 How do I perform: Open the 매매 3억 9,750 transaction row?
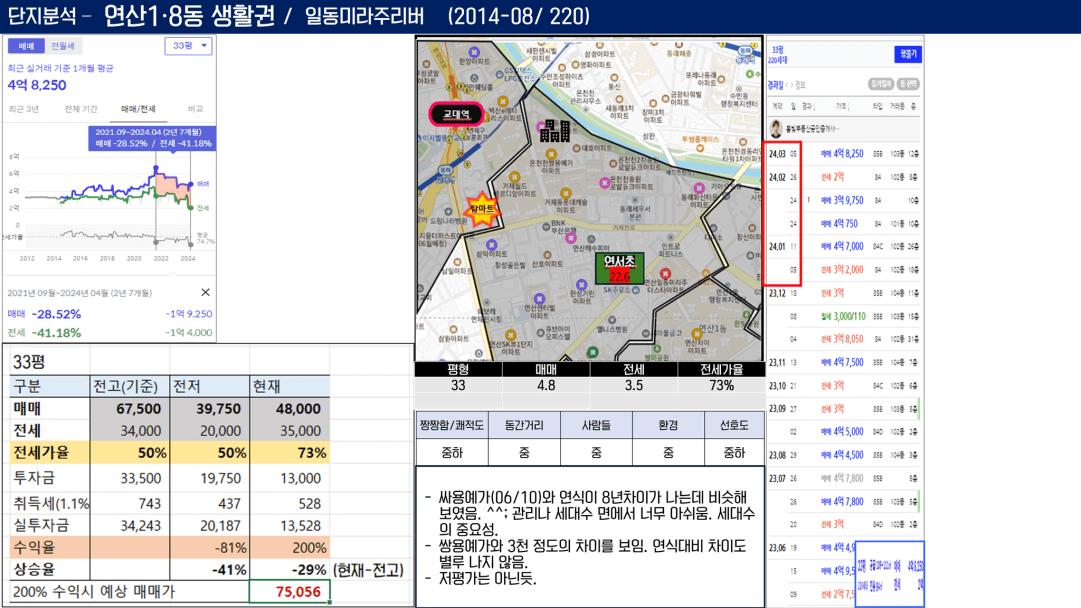[x=844, y=200]
